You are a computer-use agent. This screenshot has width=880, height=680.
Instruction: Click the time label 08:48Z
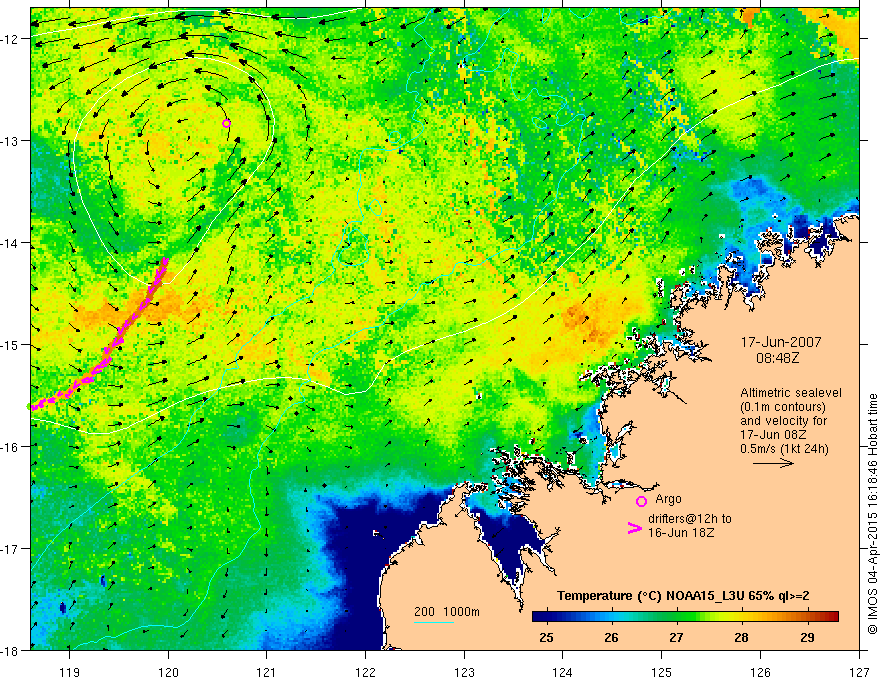pyautogui.click(x=777, y=357)
